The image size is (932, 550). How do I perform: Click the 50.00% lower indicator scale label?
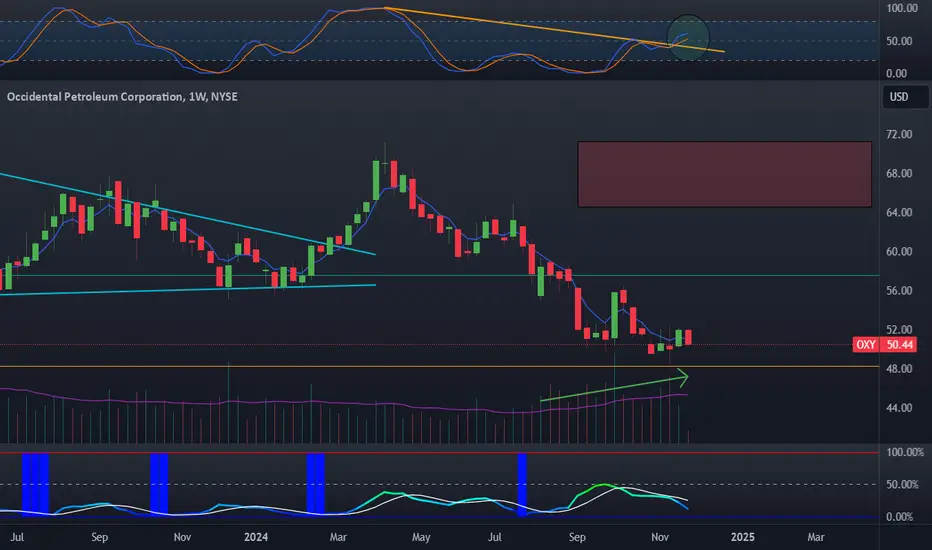tap(902, 485)
